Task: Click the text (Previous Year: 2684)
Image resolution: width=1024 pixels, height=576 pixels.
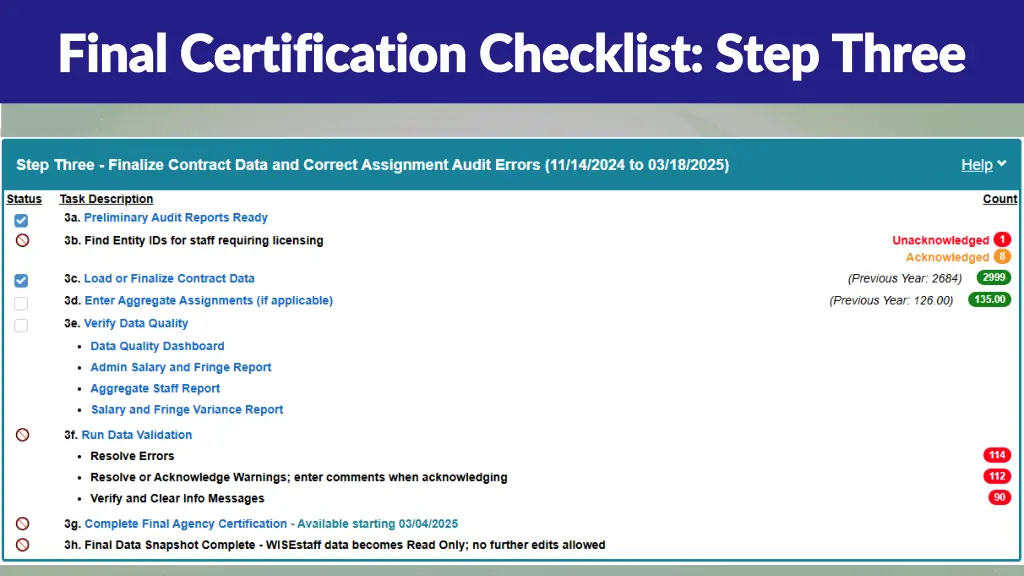Action: pyautogui.click(x=904, y=279)
